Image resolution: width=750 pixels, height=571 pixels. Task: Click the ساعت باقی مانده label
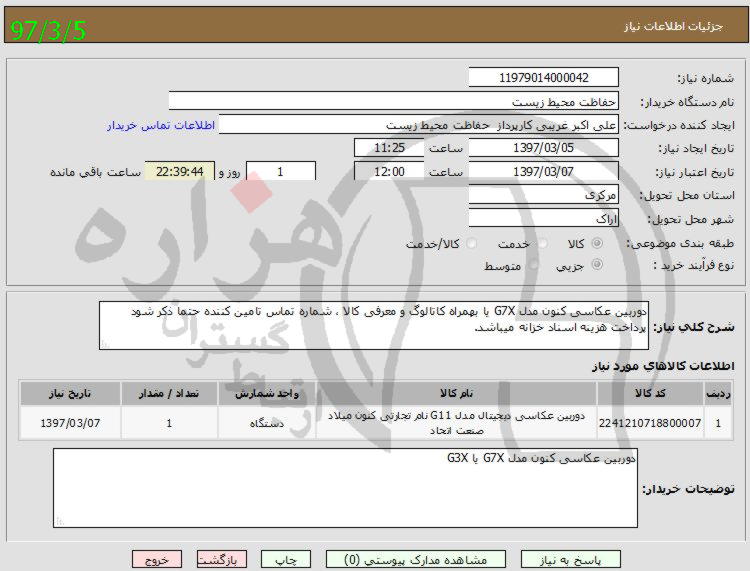tap(96, 172)
